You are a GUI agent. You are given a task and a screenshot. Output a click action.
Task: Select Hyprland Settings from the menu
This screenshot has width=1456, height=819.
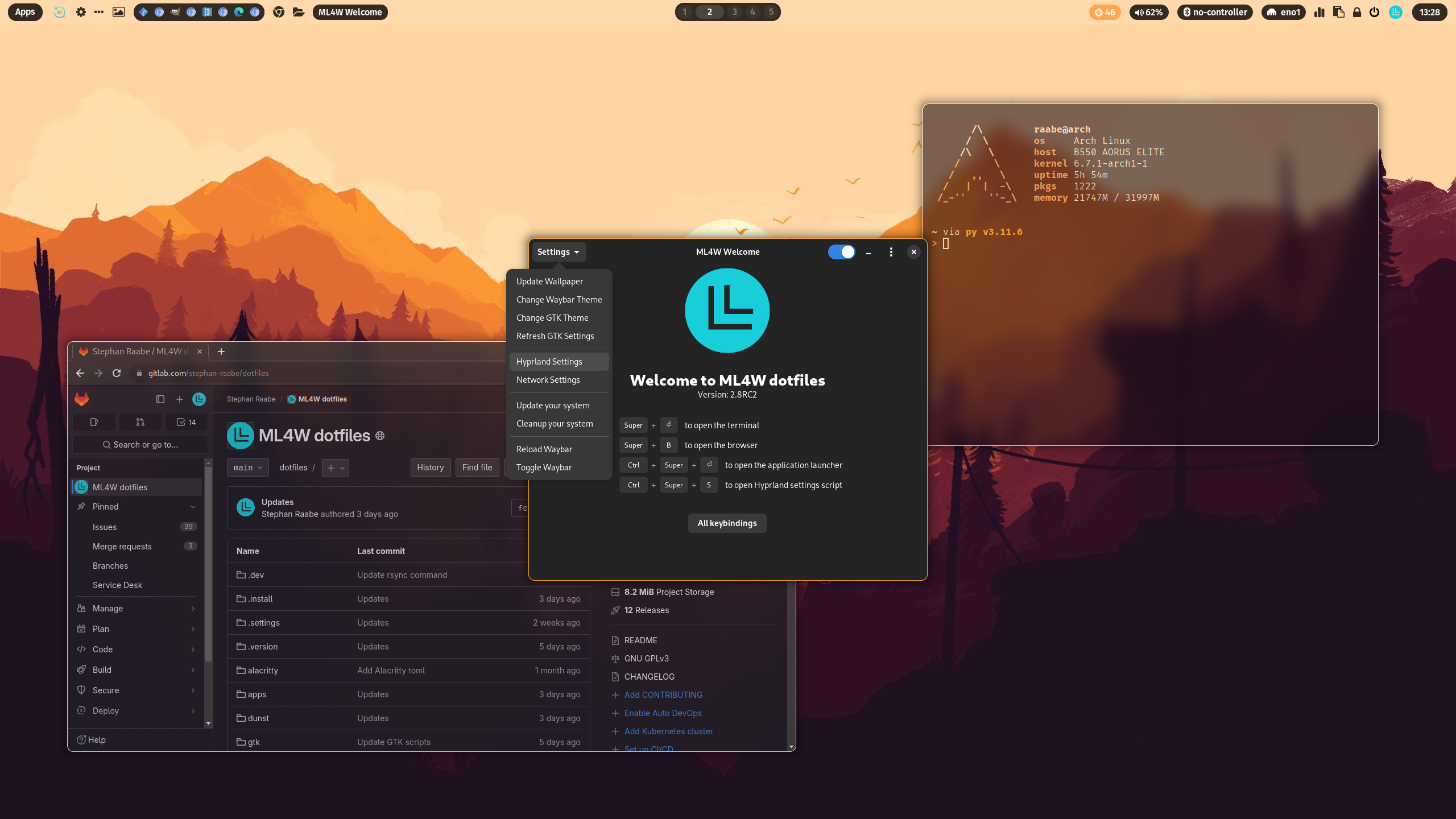pos(549,362)
